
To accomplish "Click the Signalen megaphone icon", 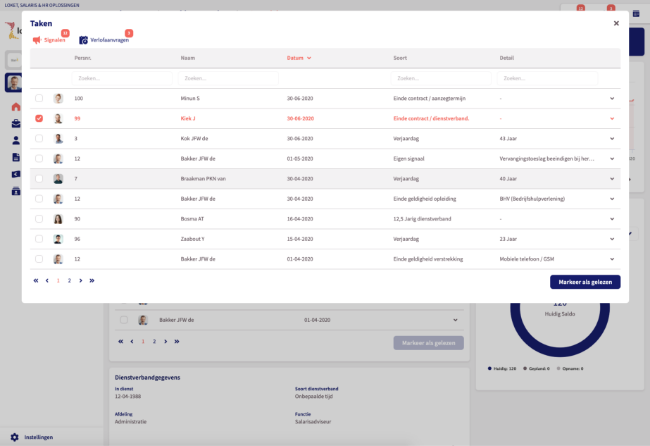I will coord(37,40).
